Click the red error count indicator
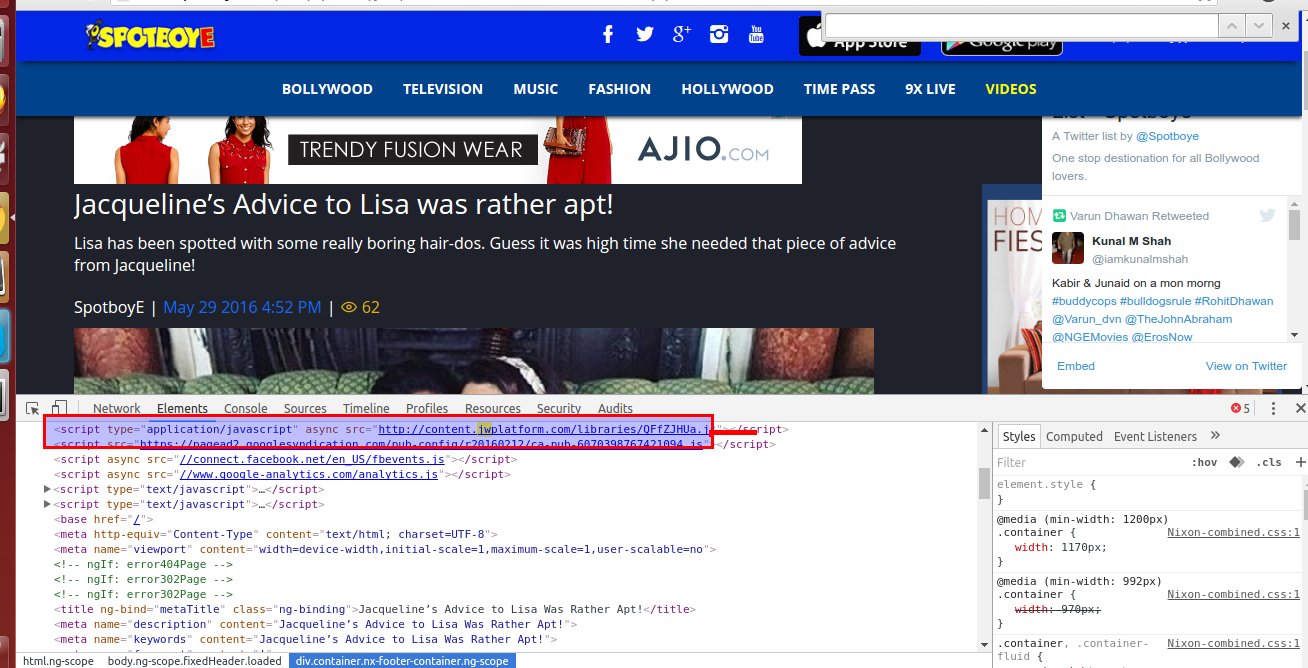 (1240, 408)
